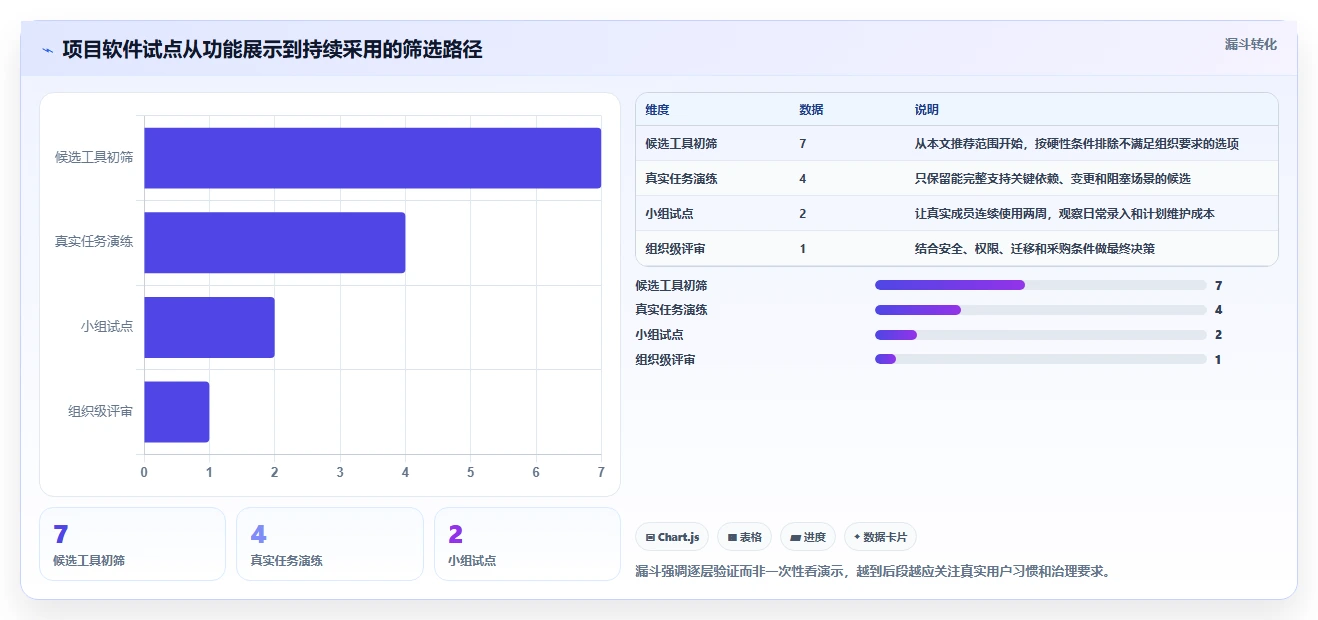This screenshot has width=1318, height=620.
Task: Click the 候选工具初筛 y-axis label in chart
Action: (x=94, y=158)
